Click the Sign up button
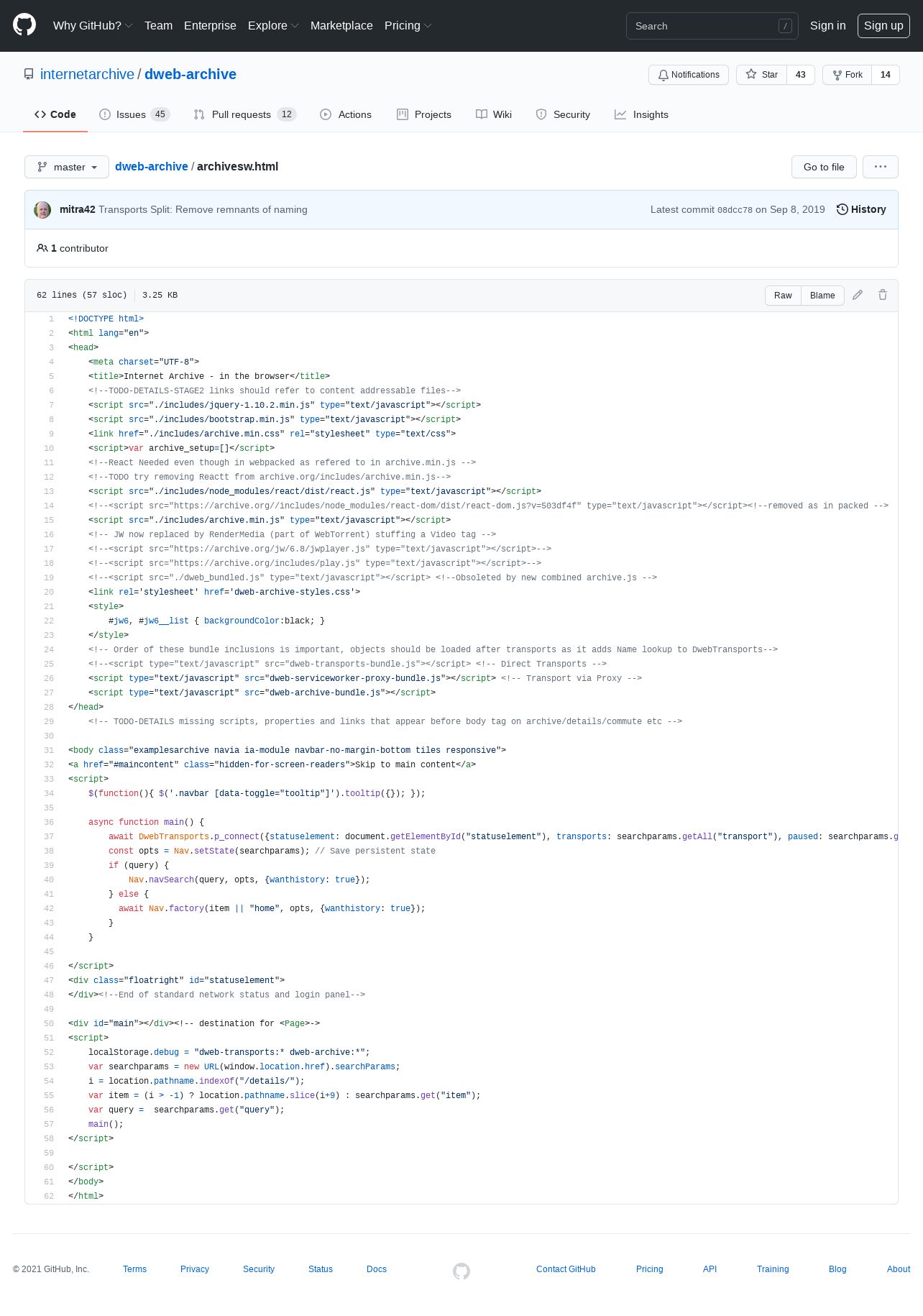This screenshot has height=1316, width=923. 883,25
